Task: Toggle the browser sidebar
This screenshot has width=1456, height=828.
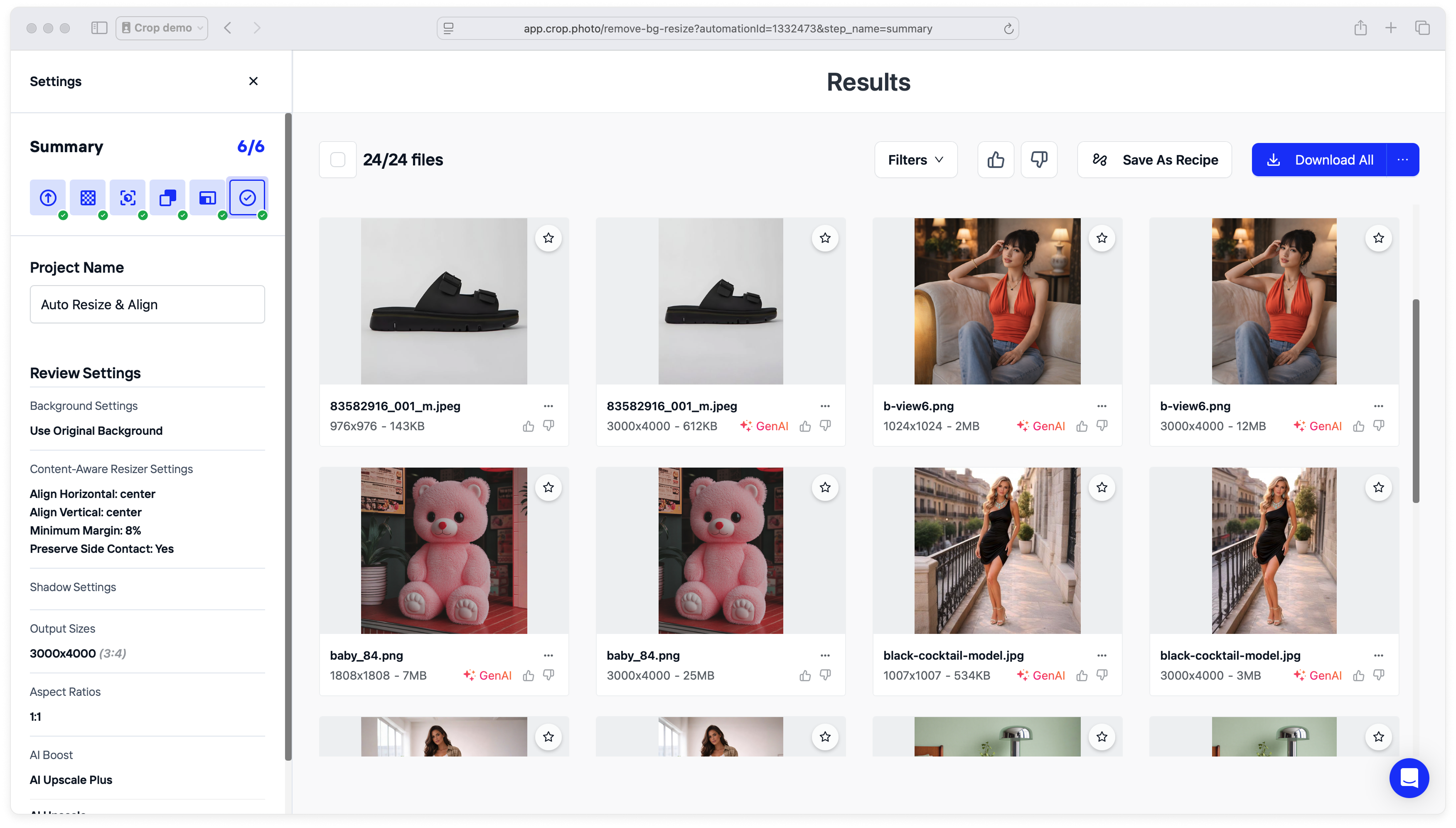Action: [99, 28]
